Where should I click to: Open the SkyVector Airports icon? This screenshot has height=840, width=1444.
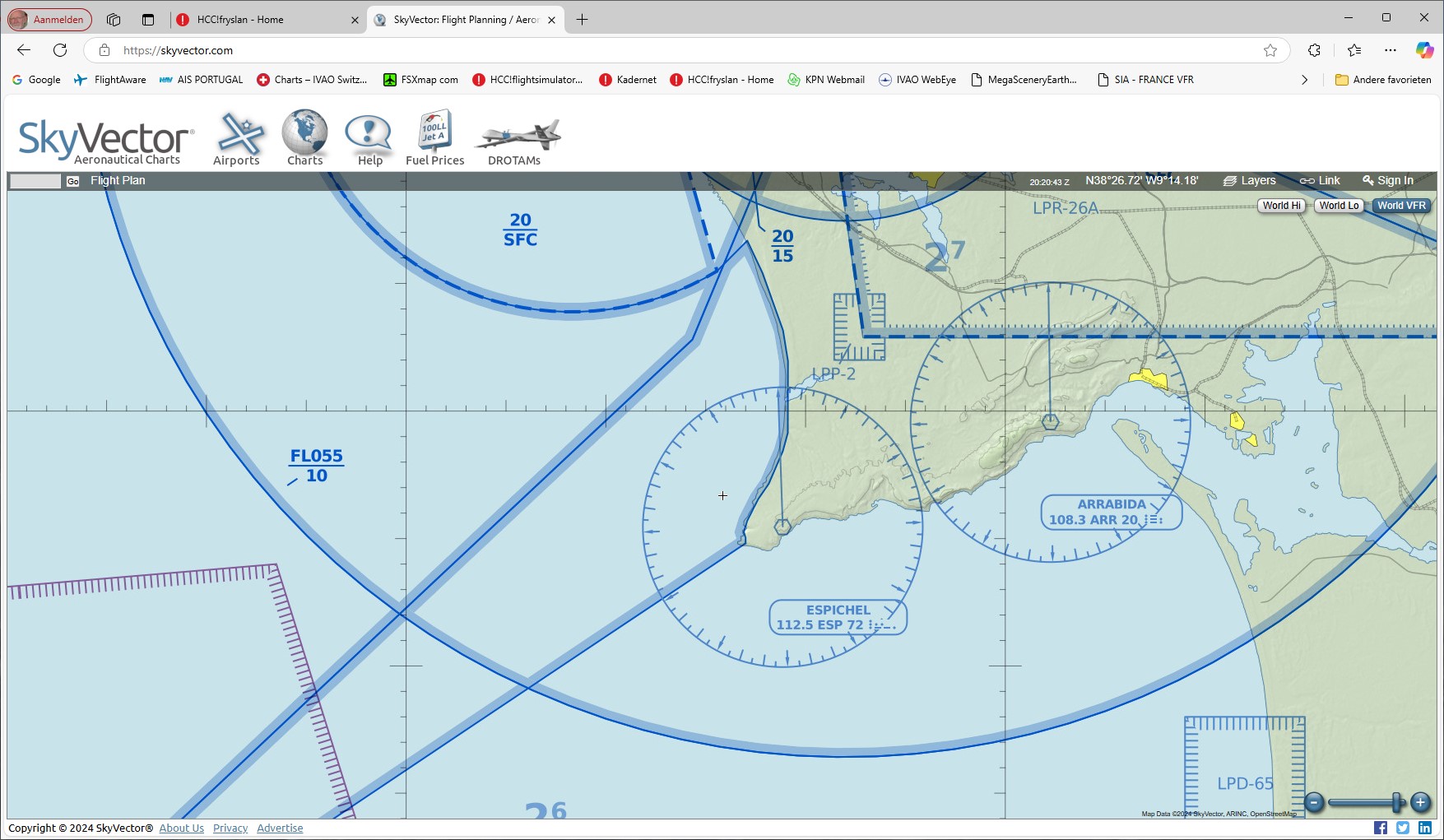(x=237, y=137)
